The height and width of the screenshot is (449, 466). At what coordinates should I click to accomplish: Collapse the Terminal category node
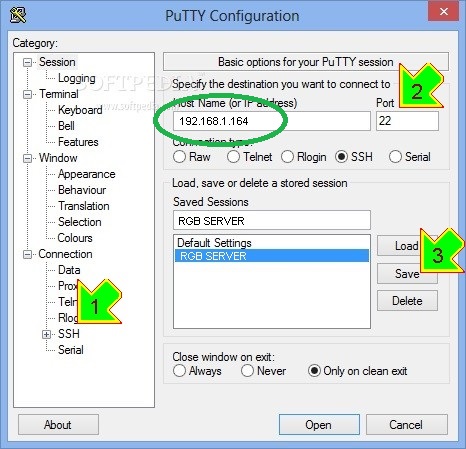point(28,94)
